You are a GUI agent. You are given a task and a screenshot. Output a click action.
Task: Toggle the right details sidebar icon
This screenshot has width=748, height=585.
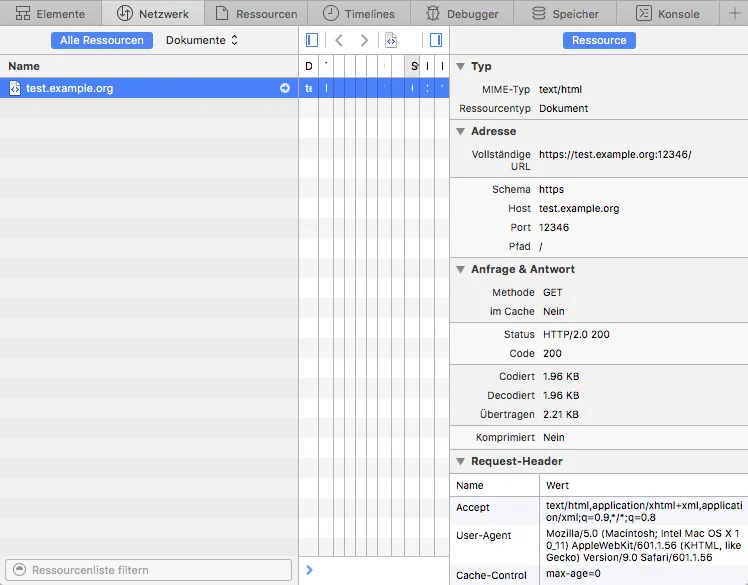[435, 40]
